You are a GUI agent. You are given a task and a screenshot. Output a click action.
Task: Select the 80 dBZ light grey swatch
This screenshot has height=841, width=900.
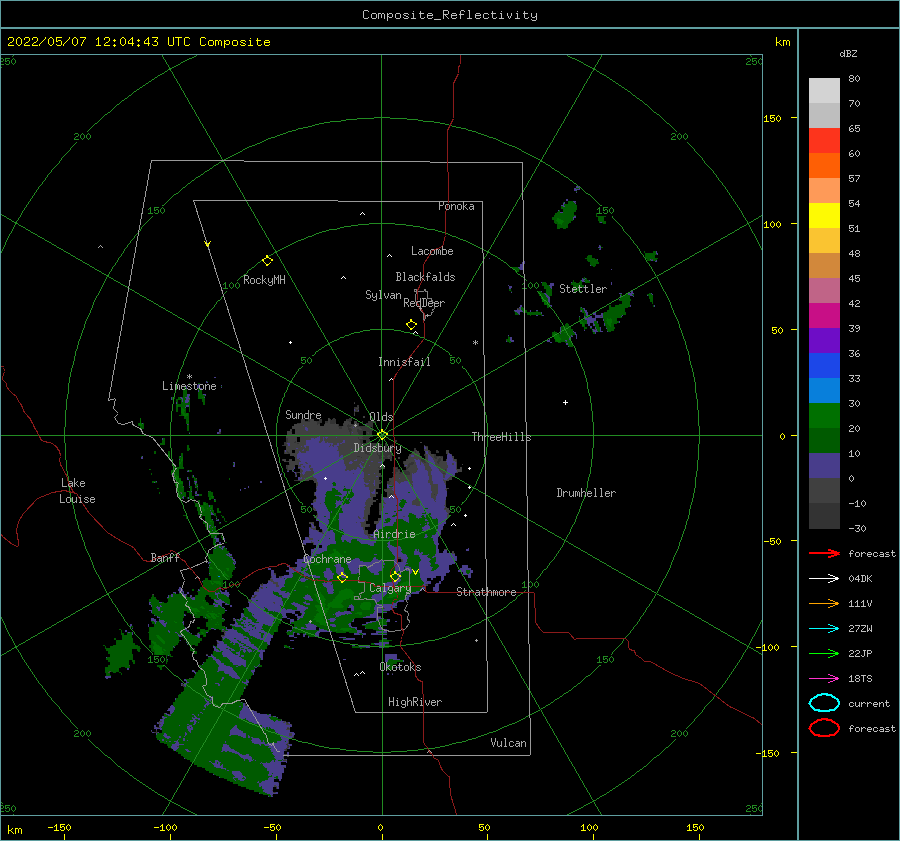(824, 91)
